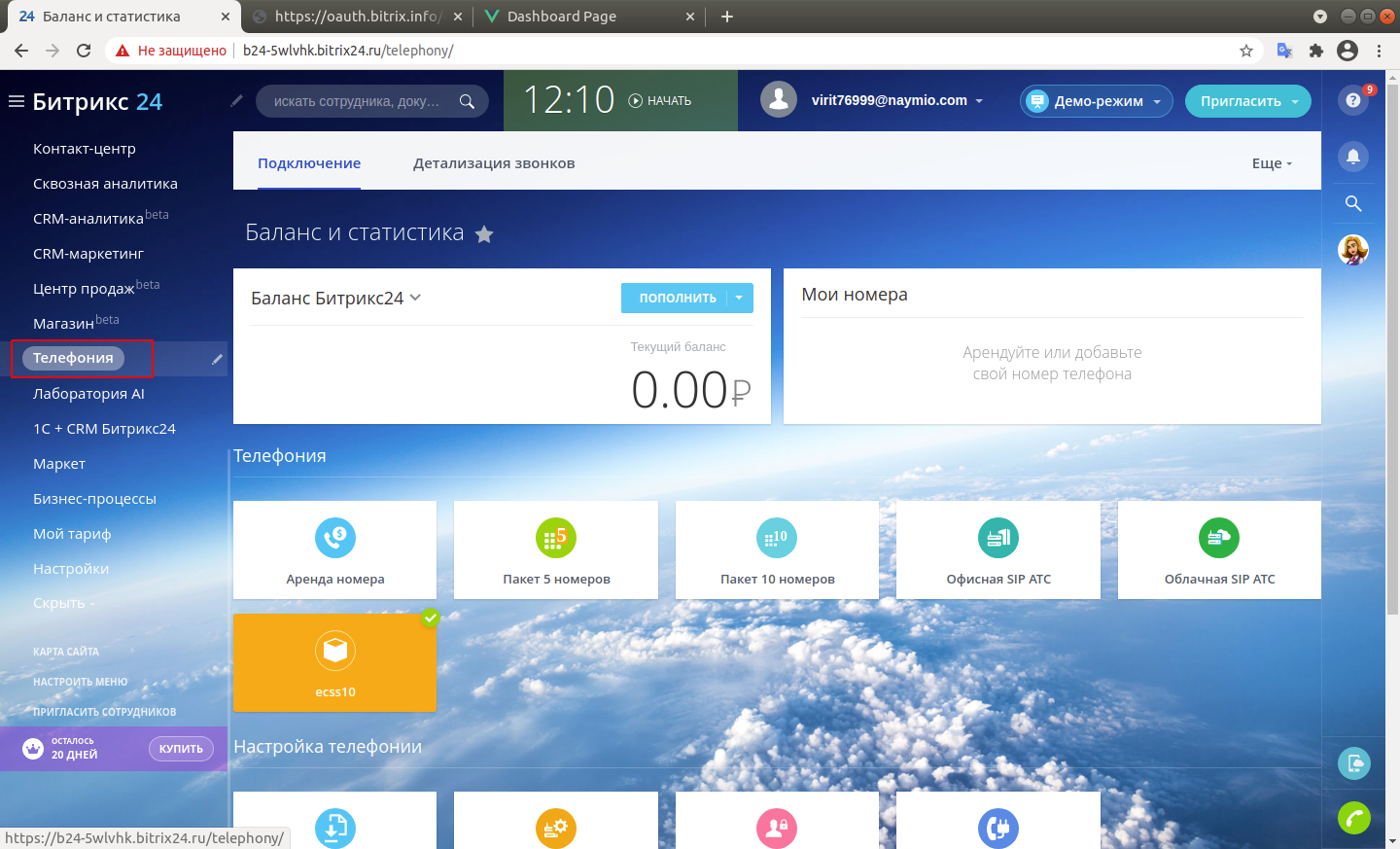The image size is (1400, 849).
Task: Open the browser extensions puzzle icon
Action: (1316, 51)
